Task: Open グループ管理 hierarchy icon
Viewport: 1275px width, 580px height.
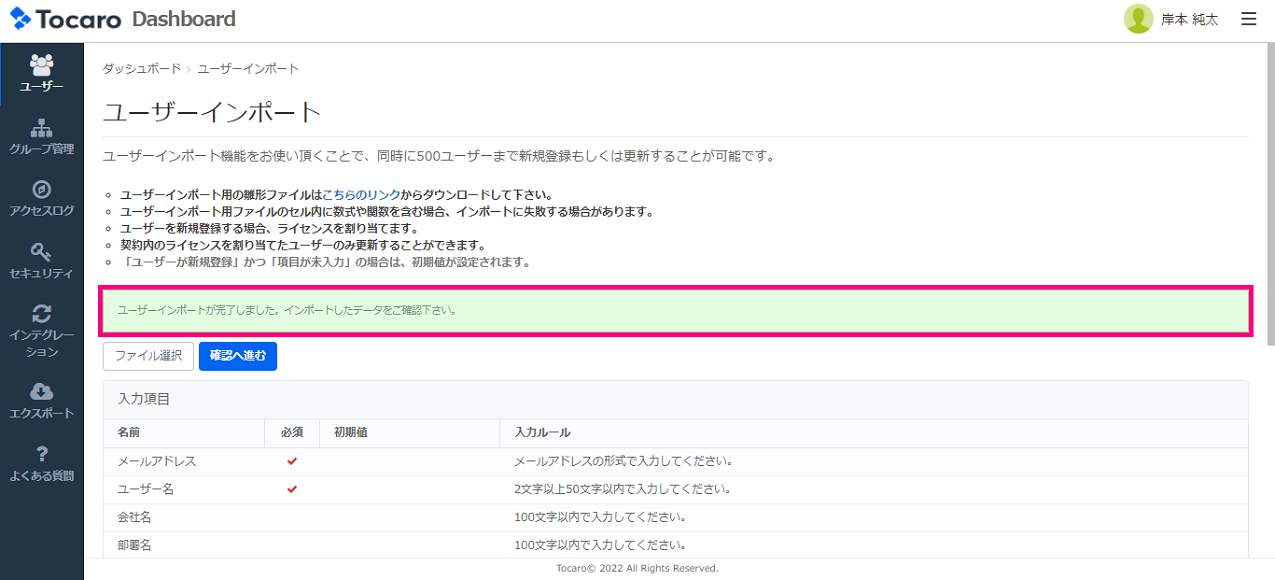Action: [42, 129]
